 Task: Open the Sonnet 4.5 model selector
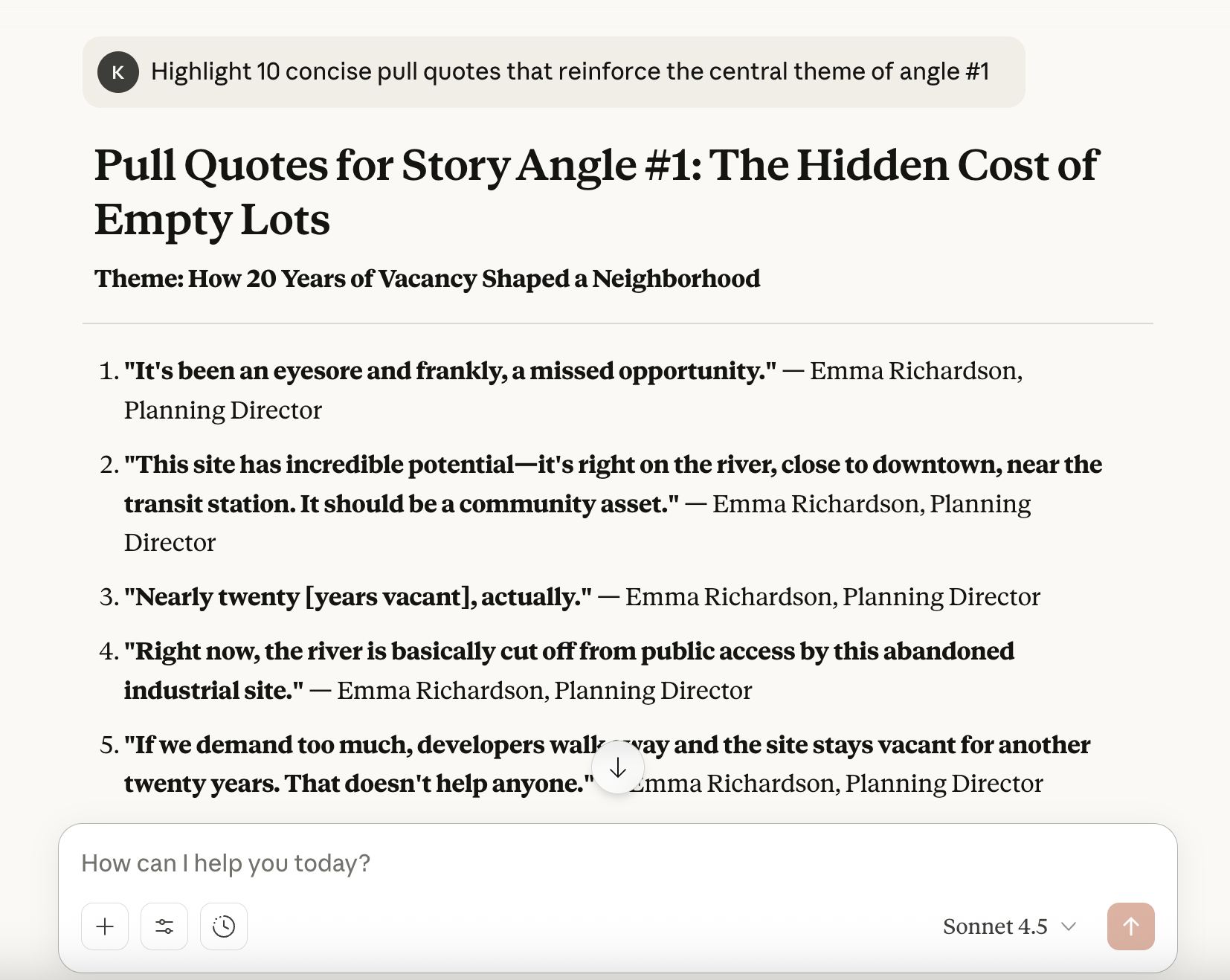995,926
